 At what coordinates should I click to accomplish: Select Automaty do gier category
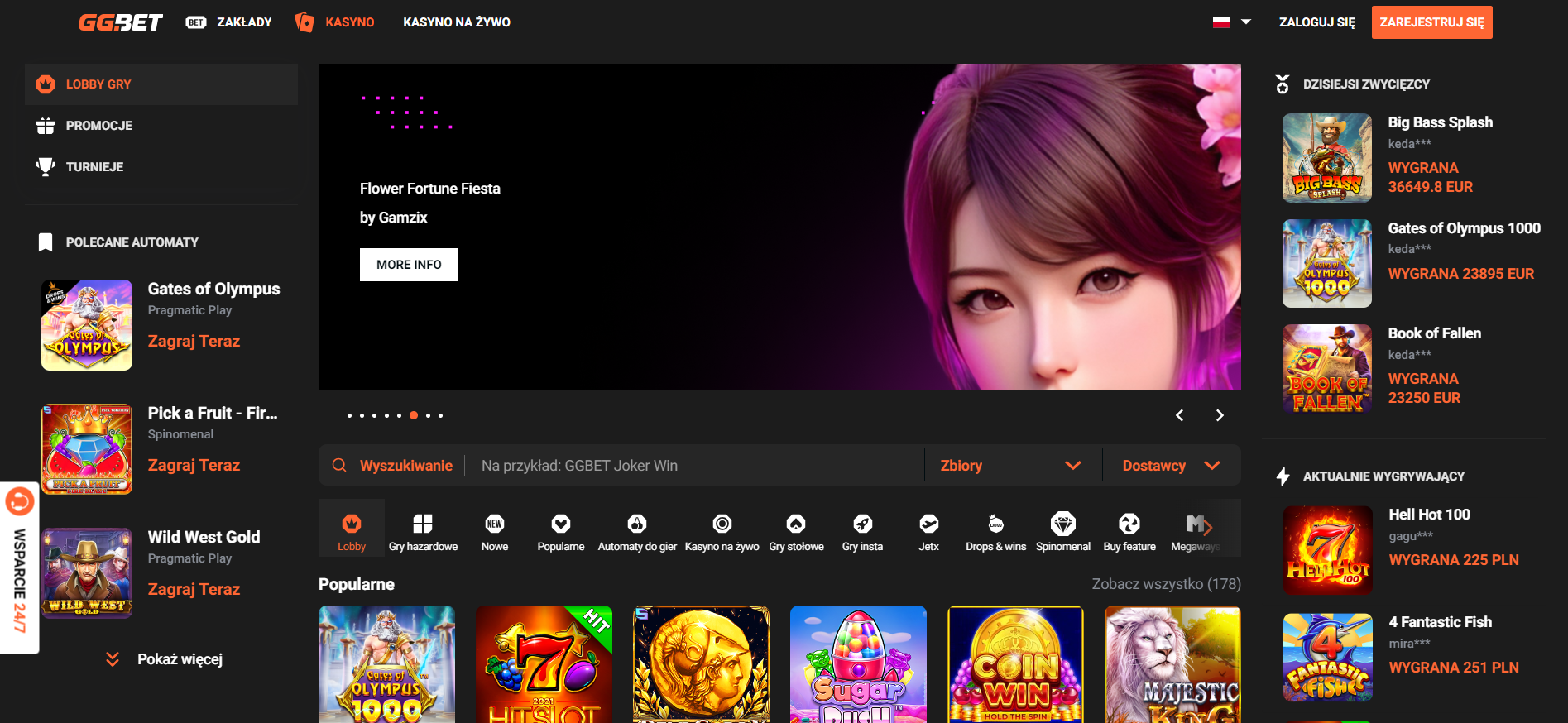636,532
